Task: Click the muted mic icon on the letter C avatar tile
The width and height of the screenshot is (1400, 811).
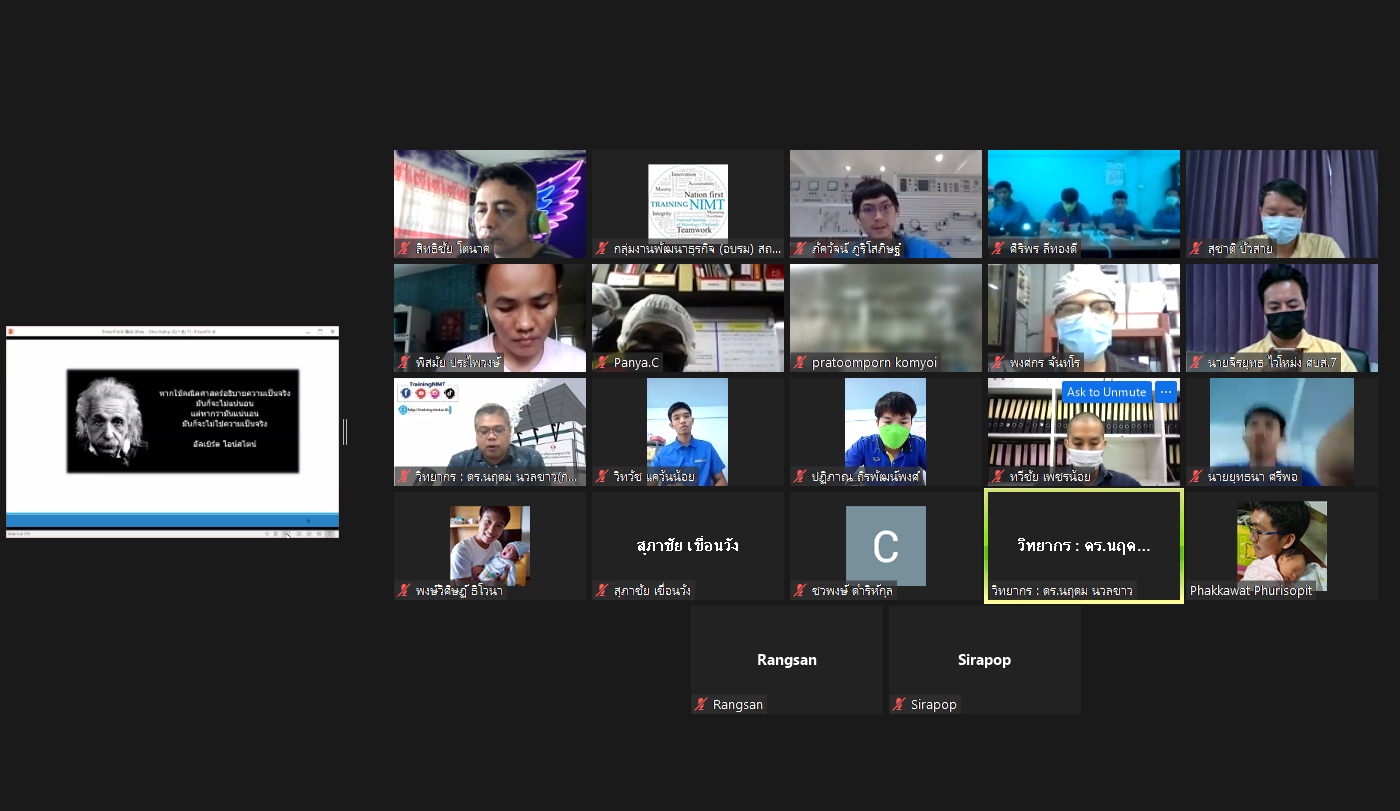Action: 800,591
